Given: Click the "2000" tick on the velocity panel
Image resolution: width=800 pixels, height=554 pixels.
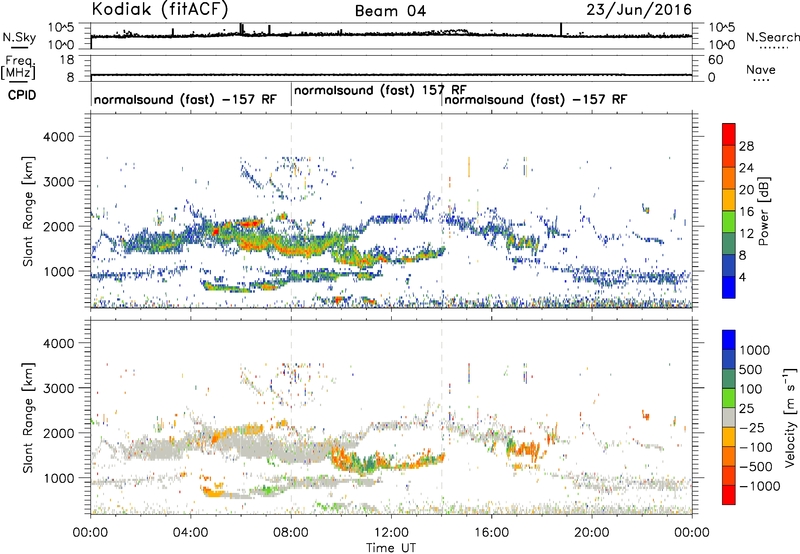Looking at the screenshot, I should point(58,433).
